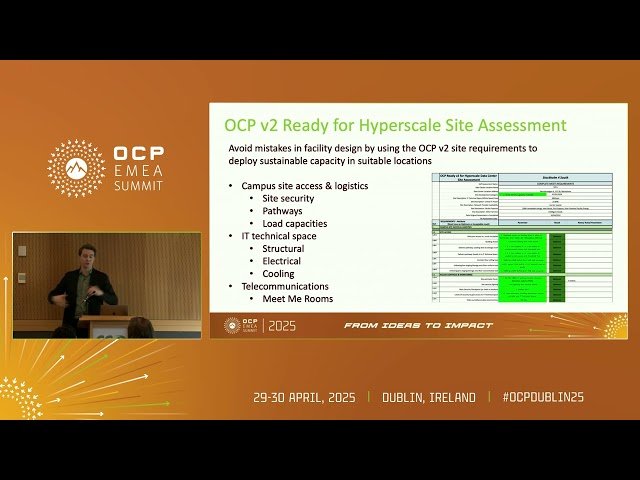This screenshot has height=480, width=640.
Task: Click the speaker video thumbnail
Action: pos(106,285)
